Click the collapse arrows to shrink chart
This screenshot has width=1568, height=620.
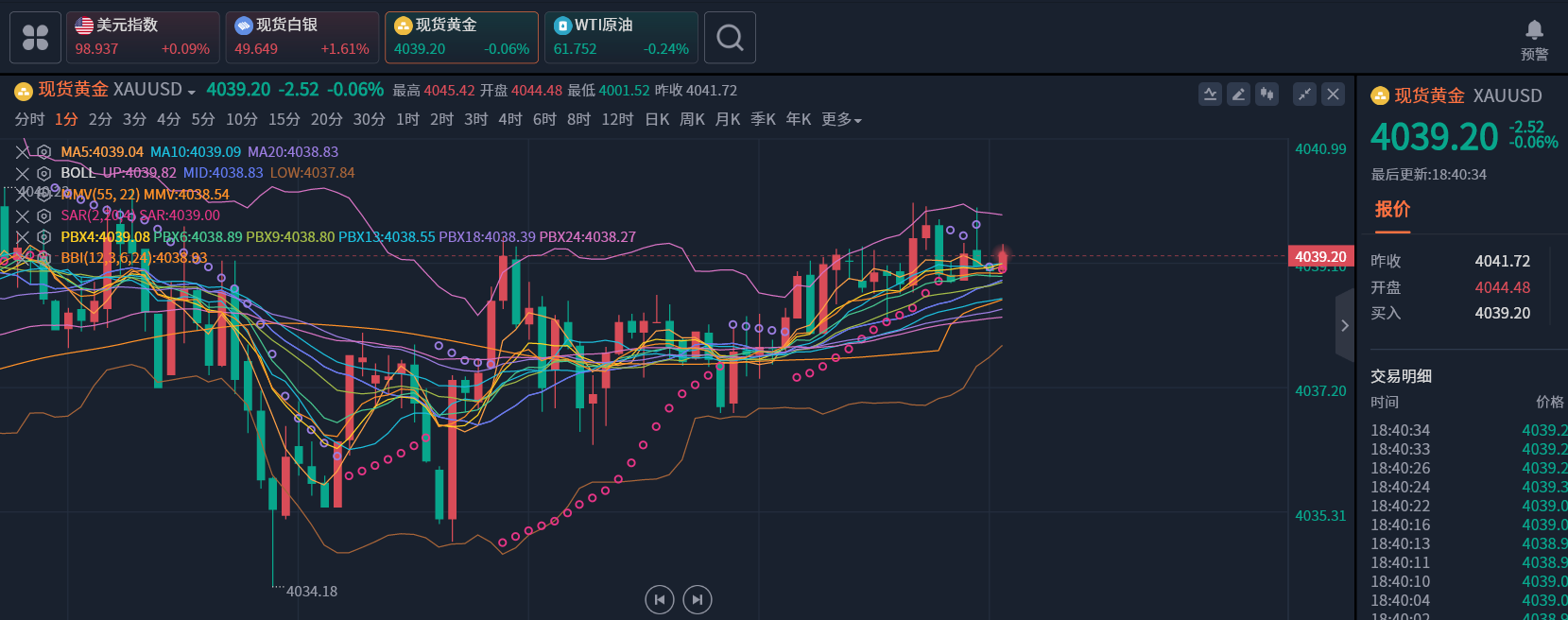pyautogui.click(x=1304, y=94)
